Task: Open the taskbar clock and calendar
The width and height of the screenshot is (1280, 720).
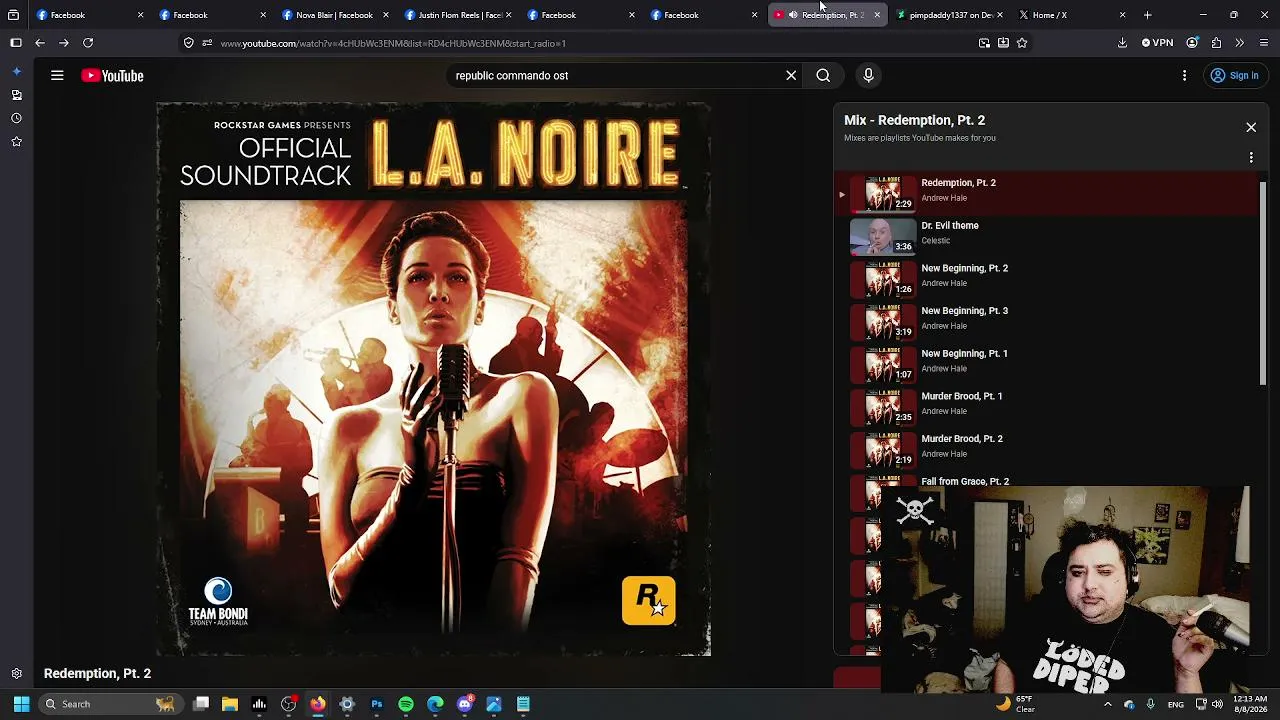Action: (1250, 704)
